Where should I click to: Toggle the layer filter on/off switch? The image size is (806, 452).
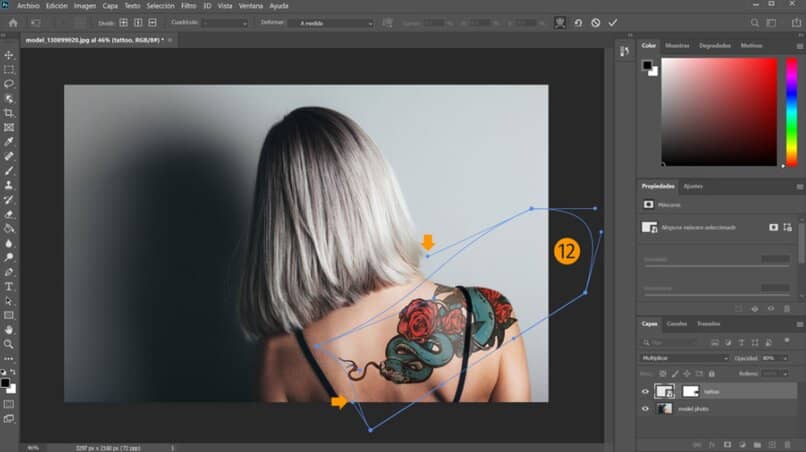(786, 340)
